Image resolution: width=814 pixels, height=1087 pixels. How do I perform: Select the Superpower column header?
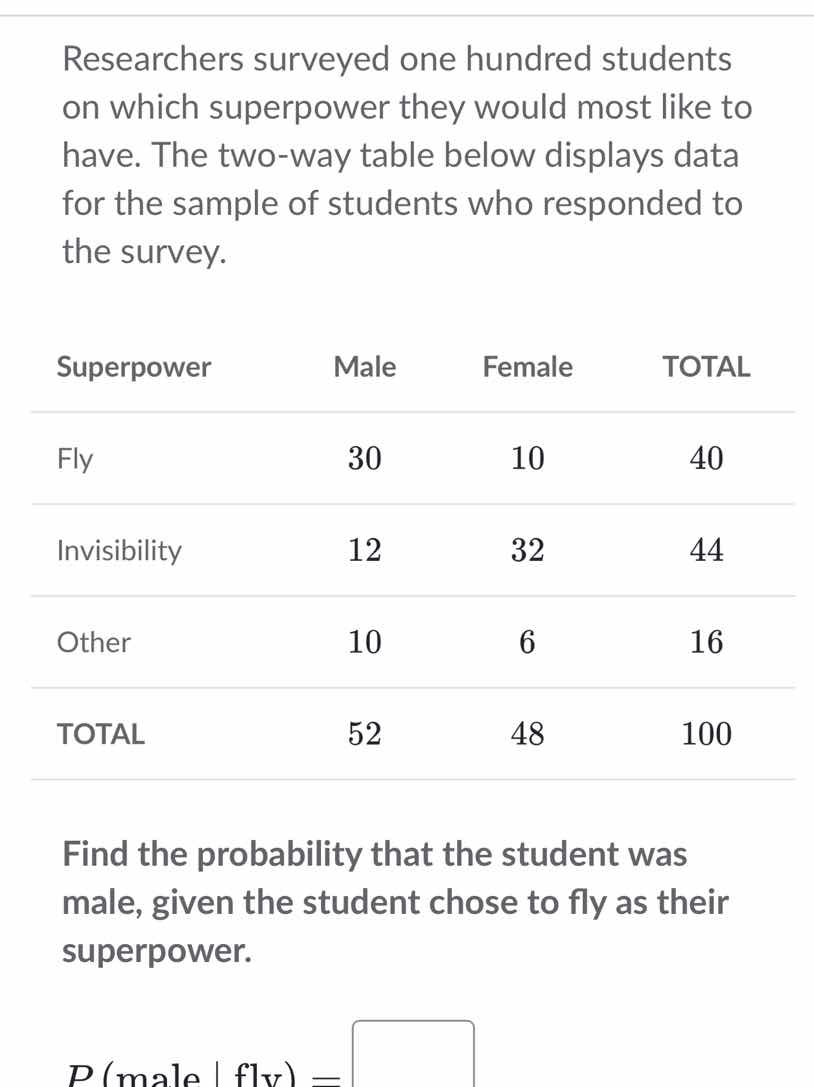click(x=133, y=367)
